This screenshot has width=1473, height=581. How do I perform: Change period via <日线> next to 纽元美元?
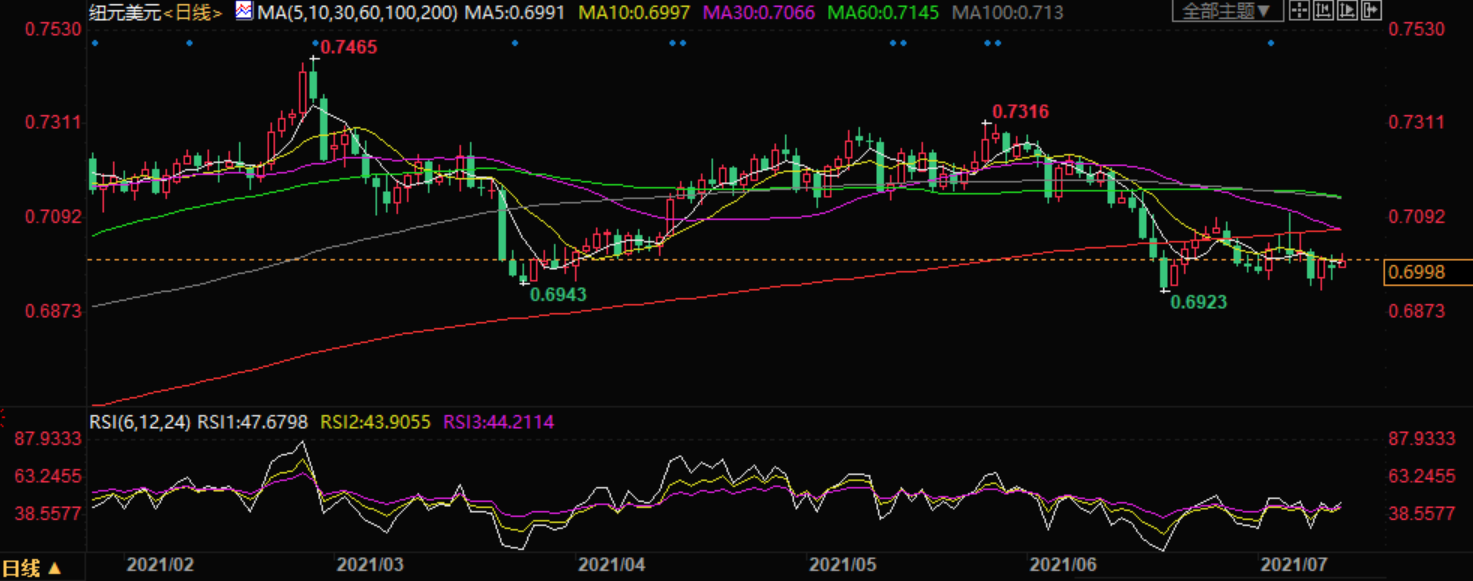[x=193, y=12]
